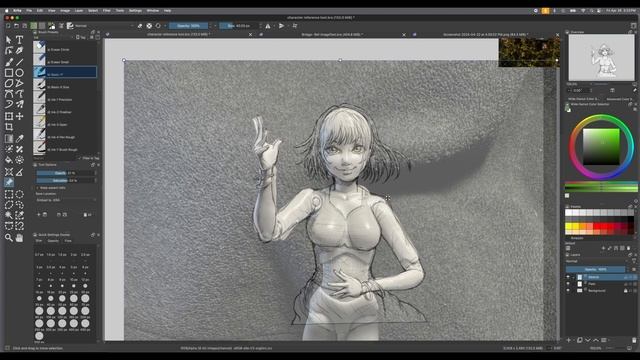Open the Settings menu
640x360 pixels.
[135, 11]
